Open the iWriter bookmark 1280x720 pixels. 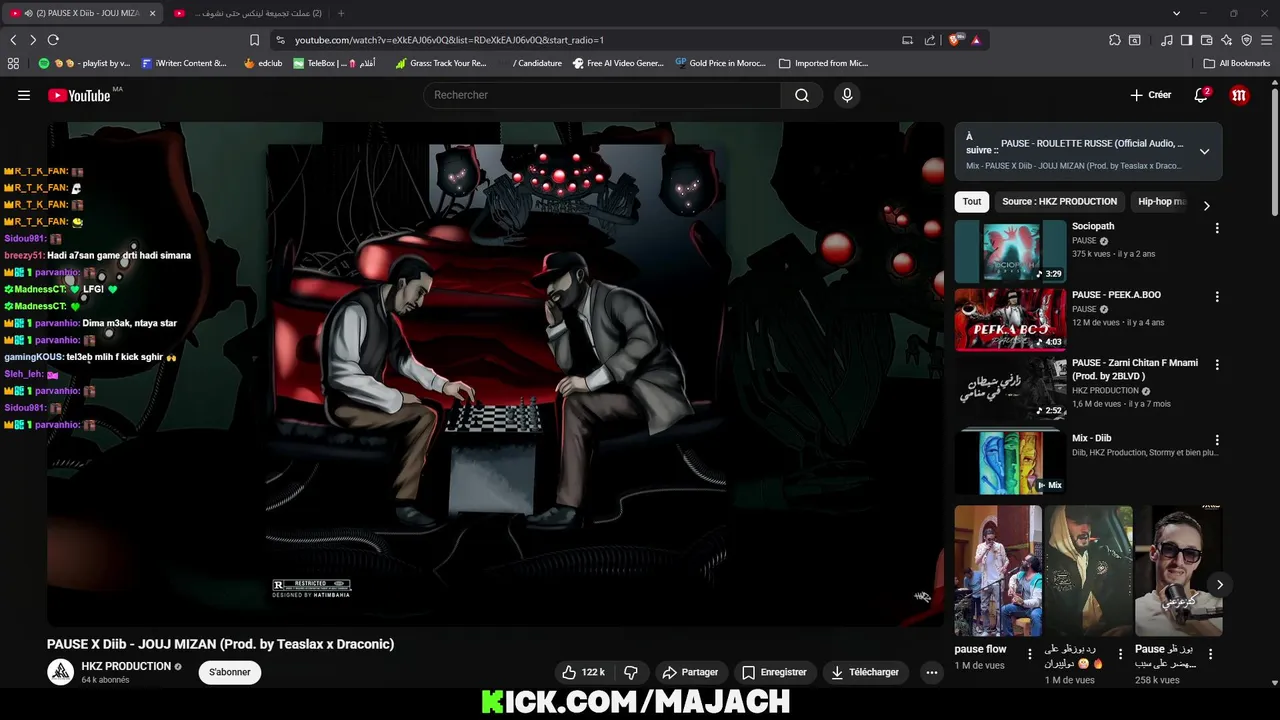coord(185,63)
